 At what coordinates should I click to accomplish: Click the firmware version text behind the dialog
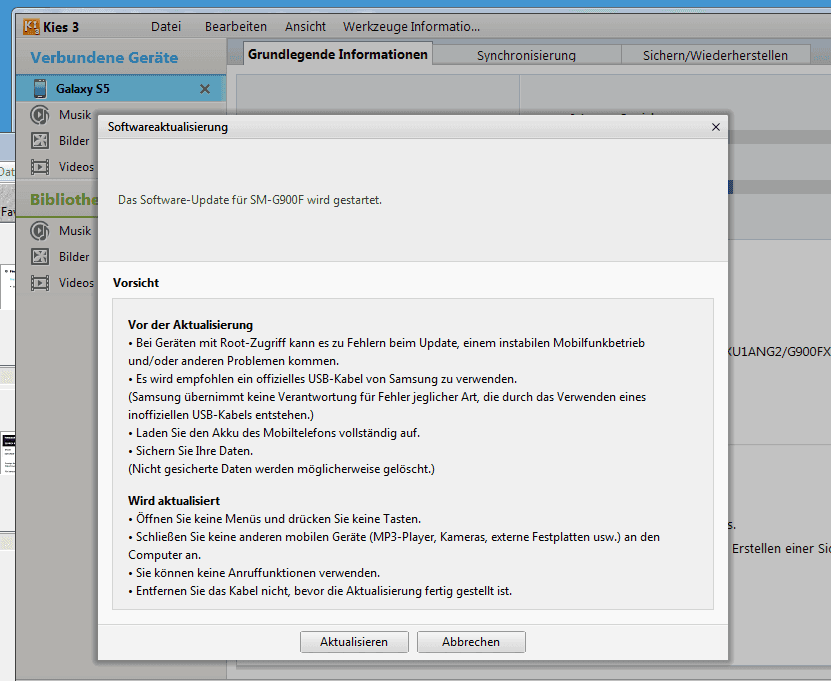[779, 351]
